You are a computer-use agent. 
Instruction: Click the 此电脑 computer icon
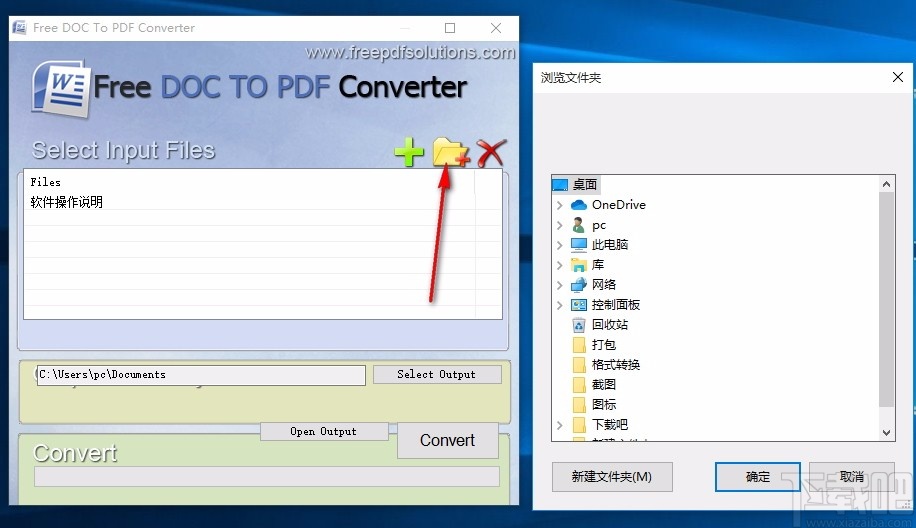click(x=578, y=245)
